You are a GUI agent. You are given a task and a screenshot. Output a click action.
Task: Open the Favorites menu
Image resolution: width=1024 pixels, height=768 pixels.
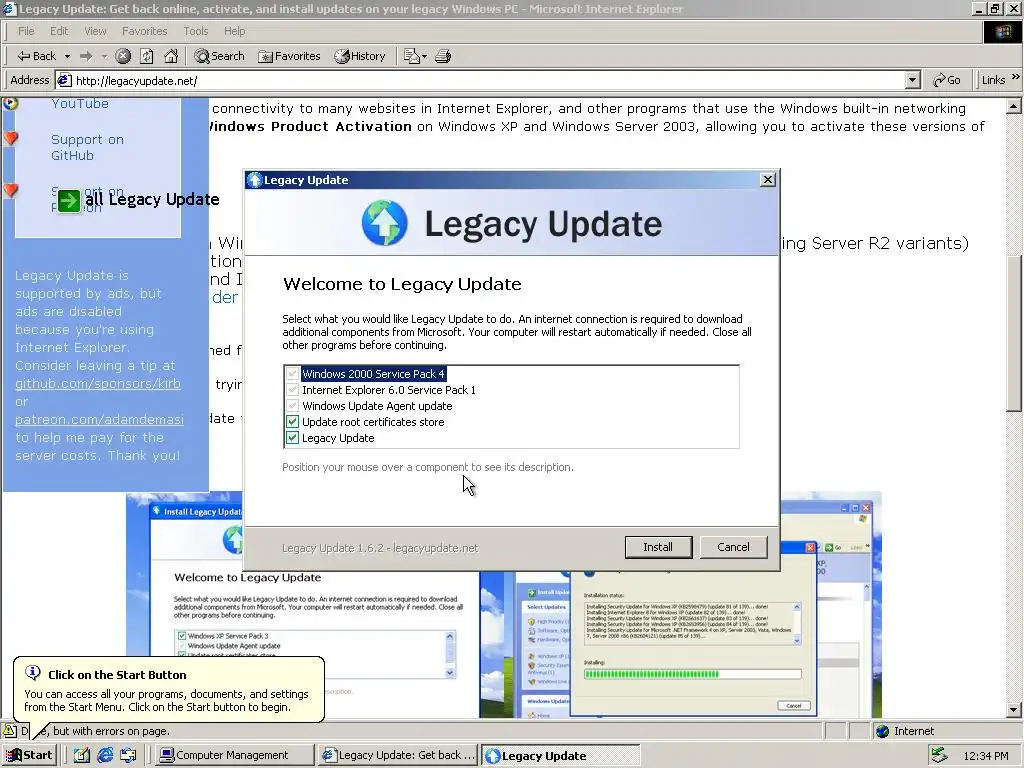pyautogui.click(x=144, y=31)
